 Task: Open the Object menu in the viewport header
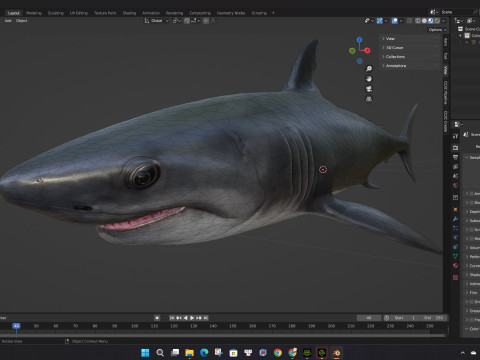[21, 21]
